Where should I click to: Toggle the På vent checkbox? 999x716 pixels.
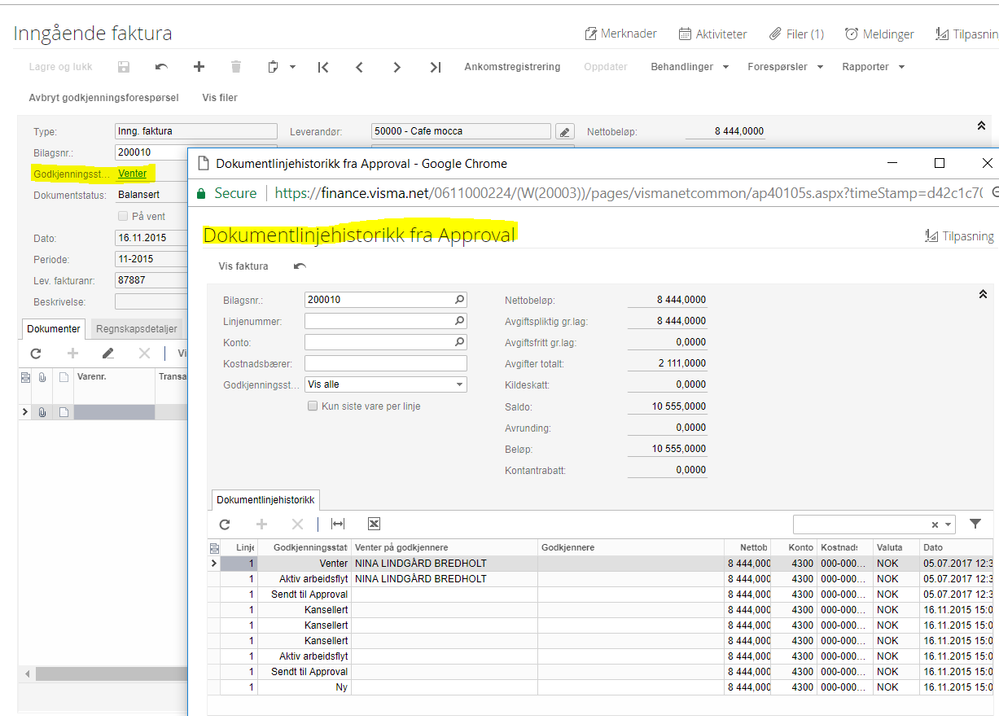click(x=123, y=216)
